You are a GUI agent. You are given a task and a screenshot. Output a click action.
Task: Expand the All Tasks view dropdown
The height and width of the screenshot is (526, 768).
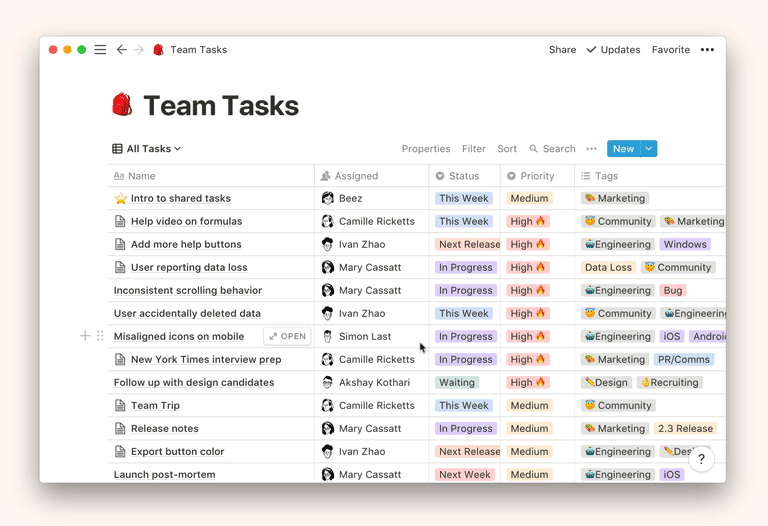click(x=147, y=149)
